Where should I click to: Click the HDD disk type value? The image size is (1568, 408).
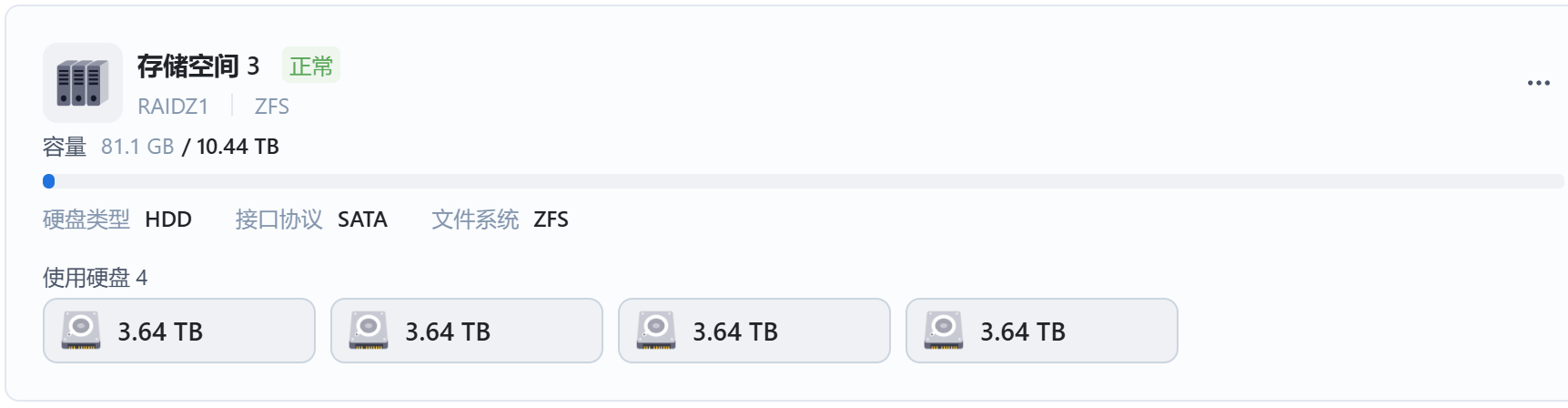coord(168,219)
